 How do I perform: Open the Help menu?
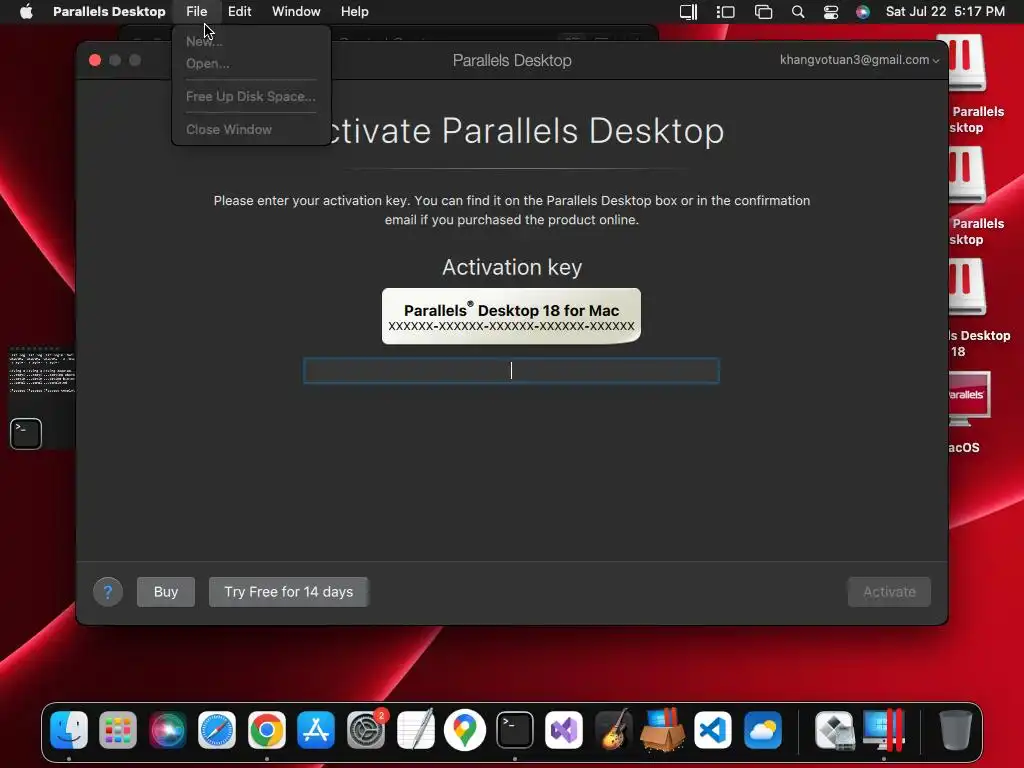(x=355, y=11)
